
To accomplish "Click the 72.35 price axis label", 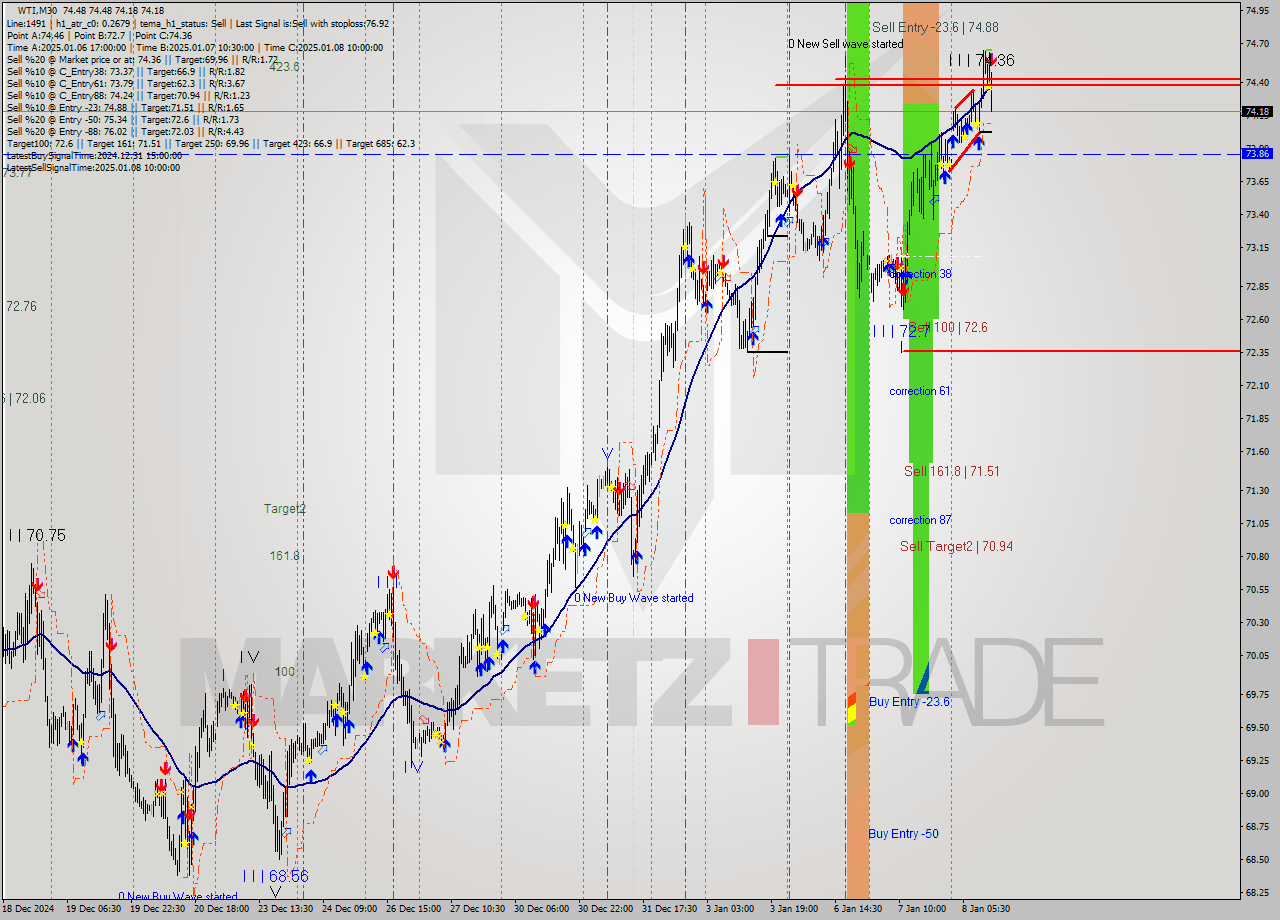I will [1257, 353].
